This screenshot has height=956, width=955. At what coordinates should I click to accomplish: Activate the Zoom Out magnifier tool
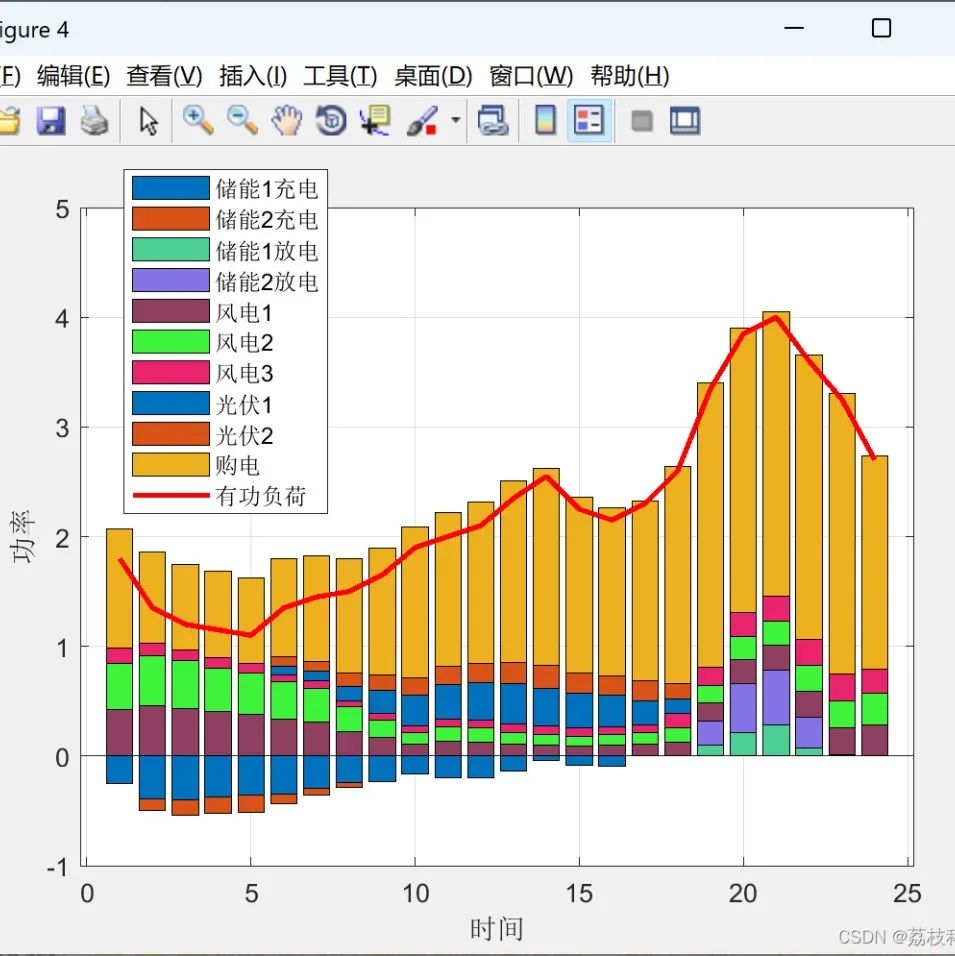click(242, 120)
